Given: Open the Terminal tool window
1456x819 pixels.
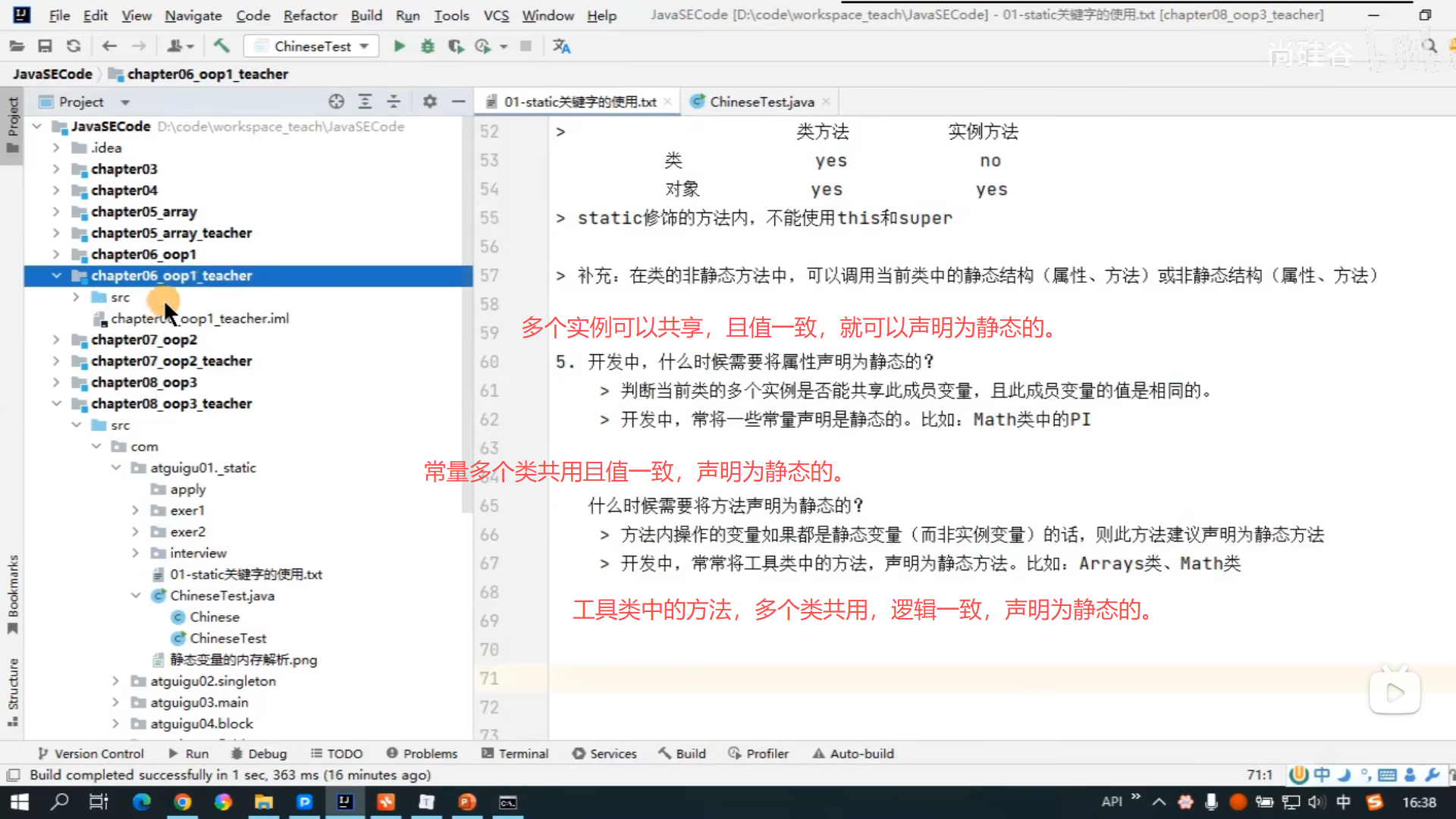Looking at the screenshot, I should tap(515, 753).
